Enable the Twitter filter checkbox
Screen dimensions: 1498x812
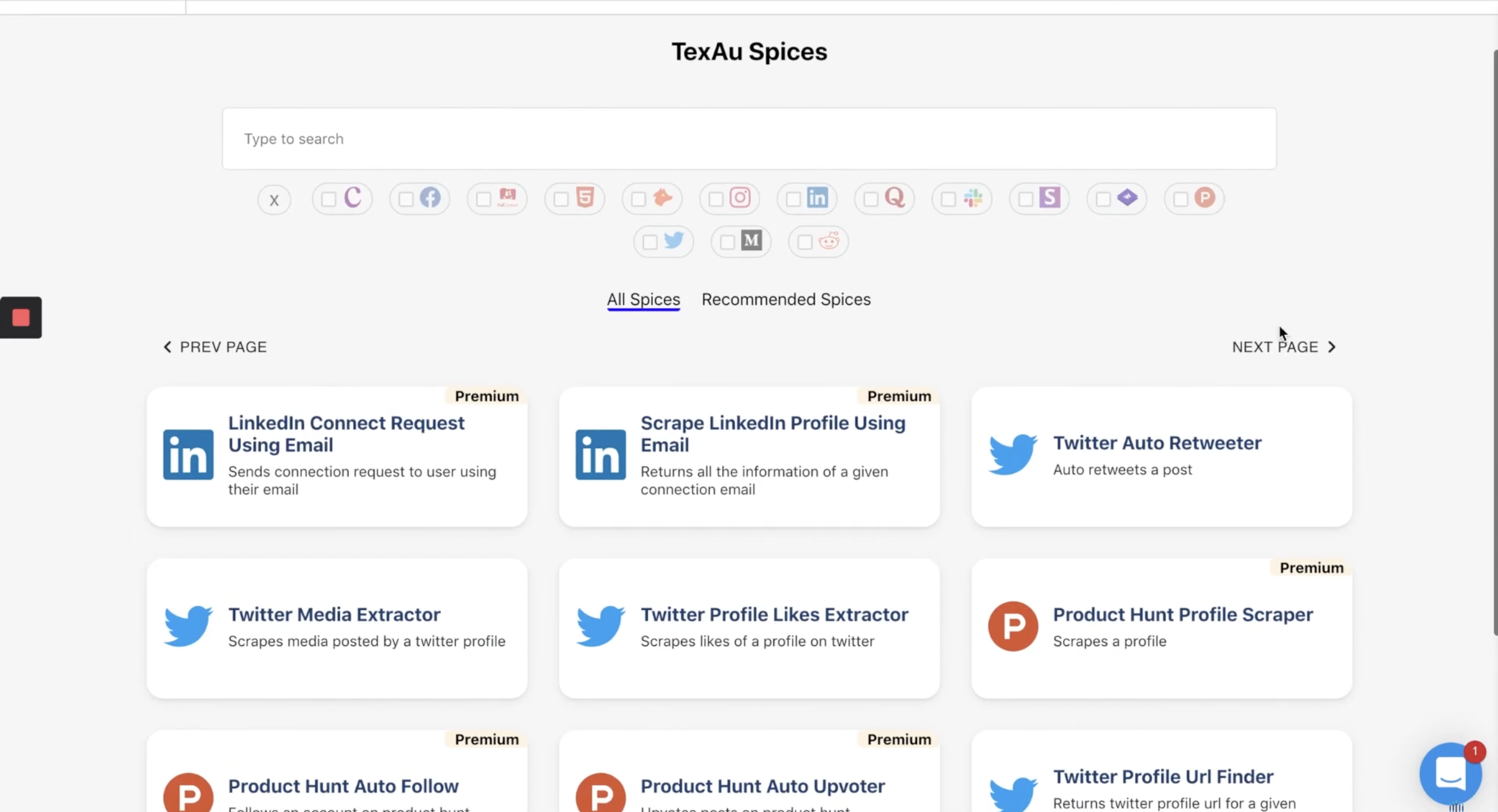coord(650,242)
